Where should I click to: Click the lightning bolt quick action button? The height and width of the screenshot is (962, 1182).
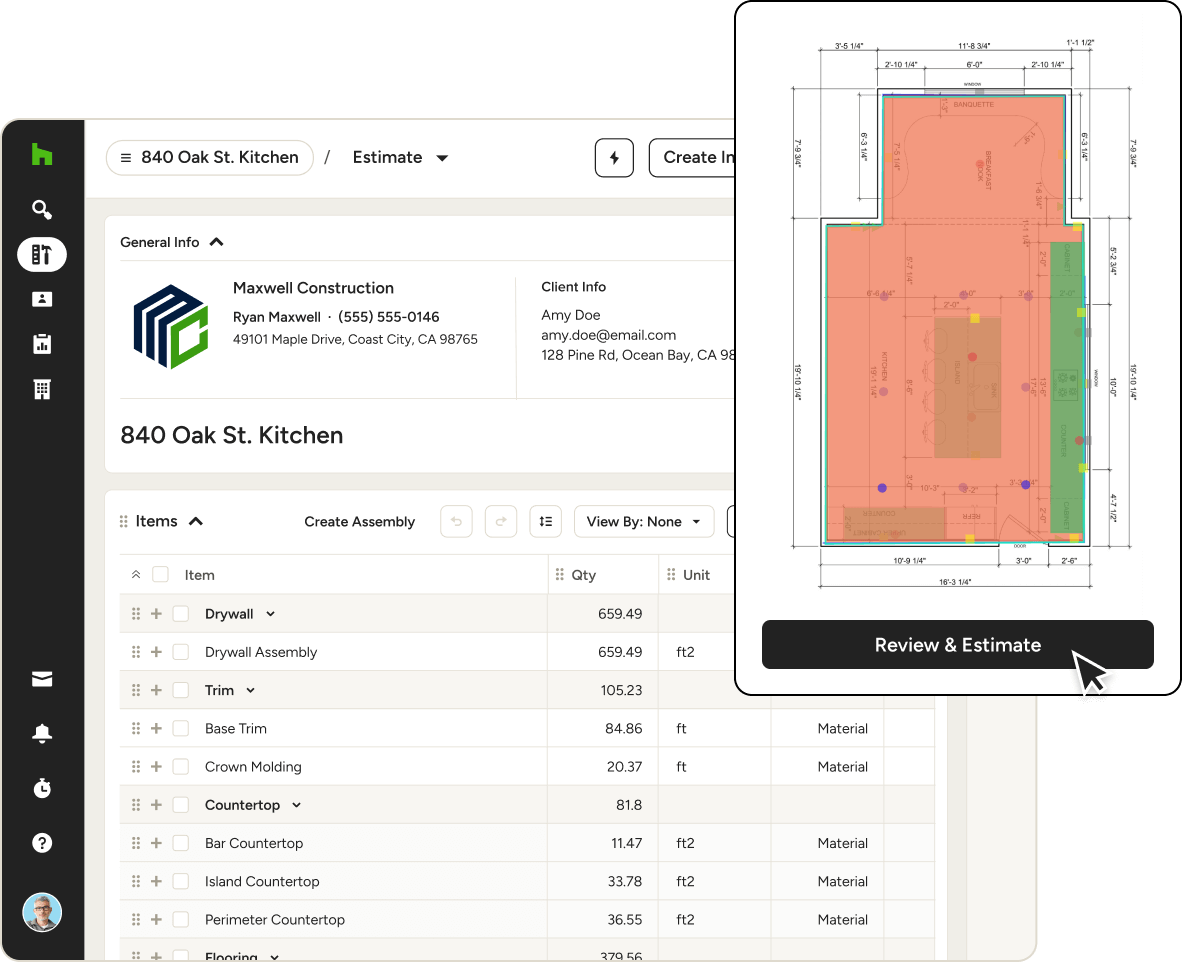(614, 158)
